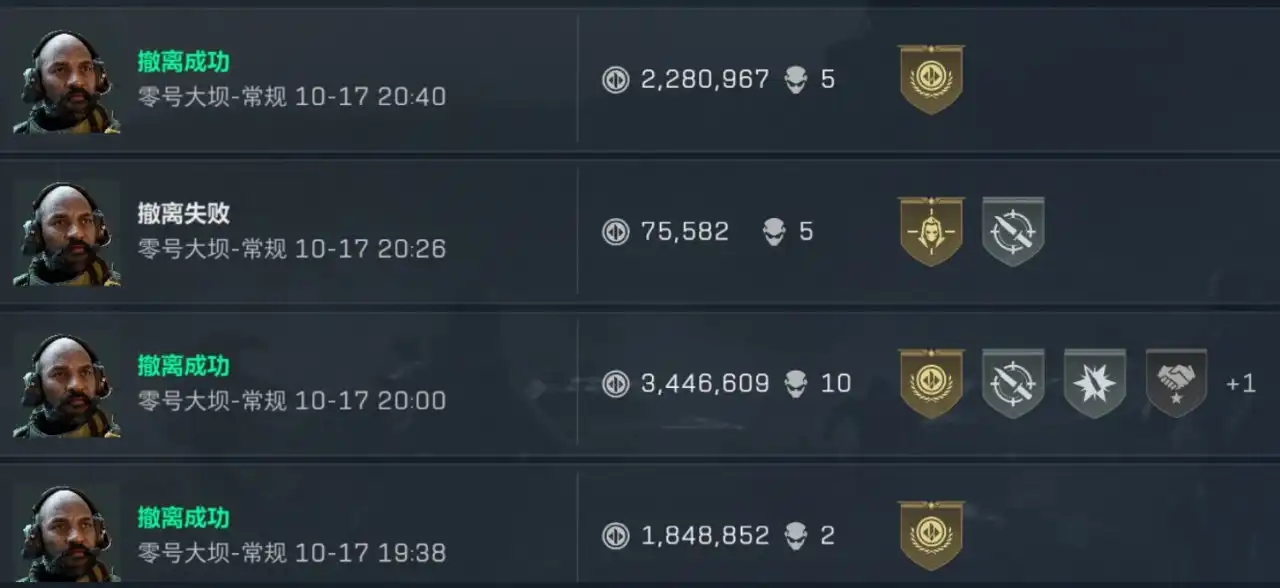Screen dimensions: 1280x588
Task: Expand the +1 extra badges indicator
Action: pos(1240,383)
